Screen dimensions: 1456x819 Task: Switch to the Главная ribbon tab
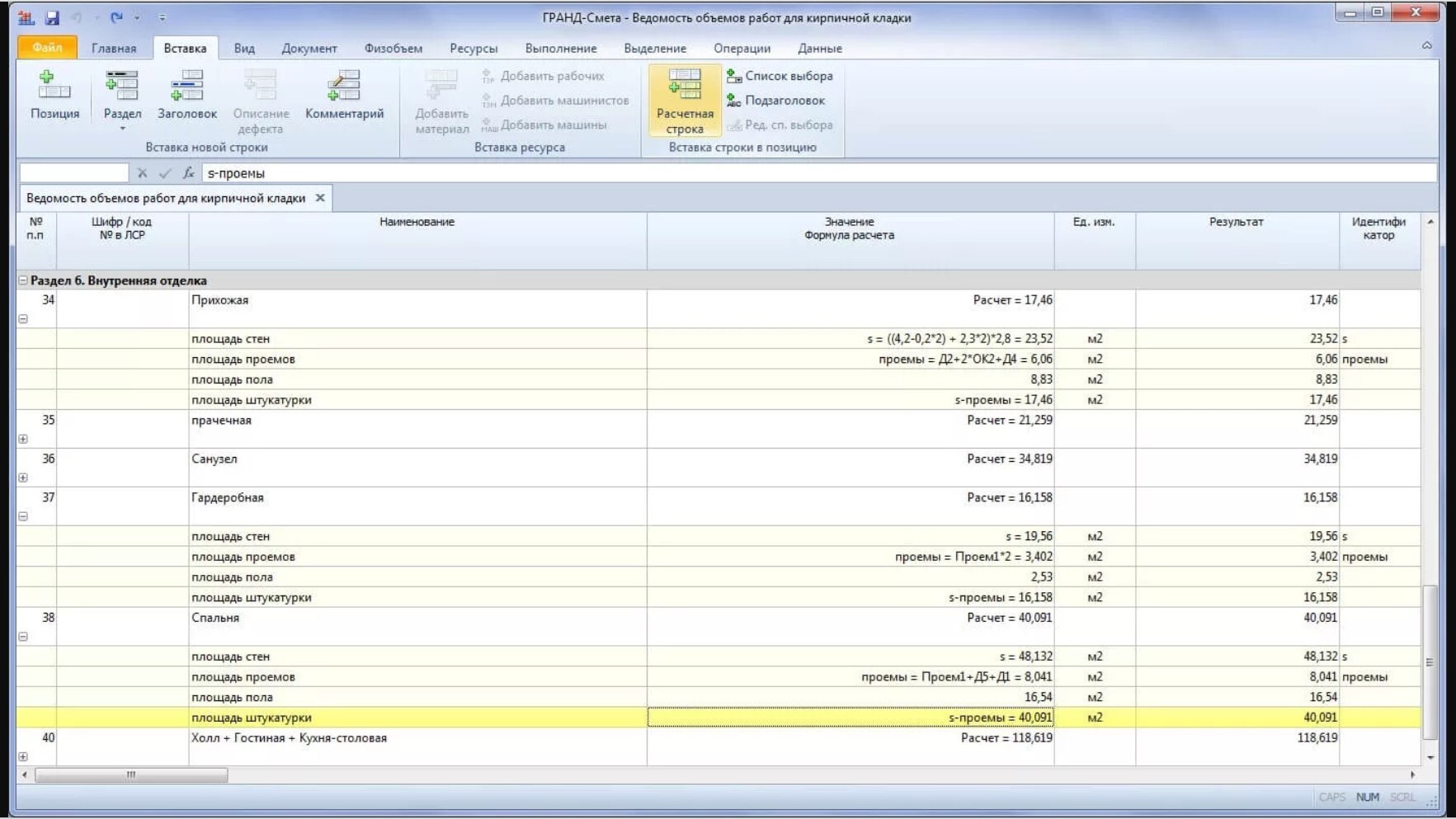coord(114,48)
